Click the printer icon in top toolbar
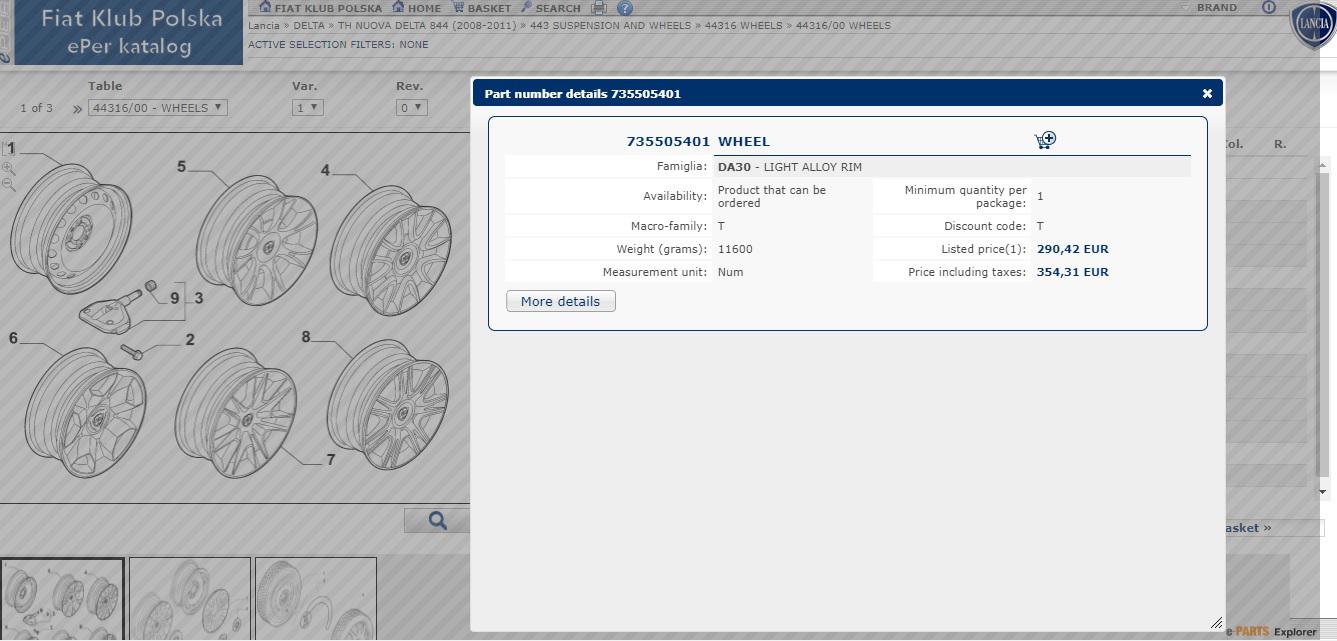This screenshot has width=1337, height=641. [599, 7]
